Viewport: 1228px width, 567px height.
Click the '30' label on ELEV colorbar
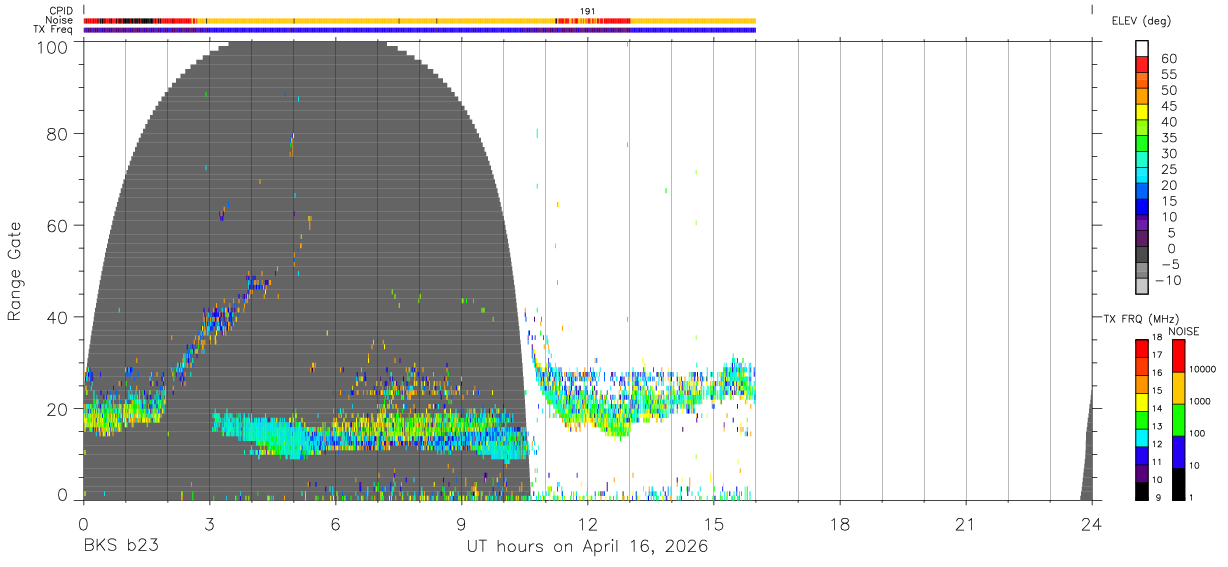coord(1168,154)
